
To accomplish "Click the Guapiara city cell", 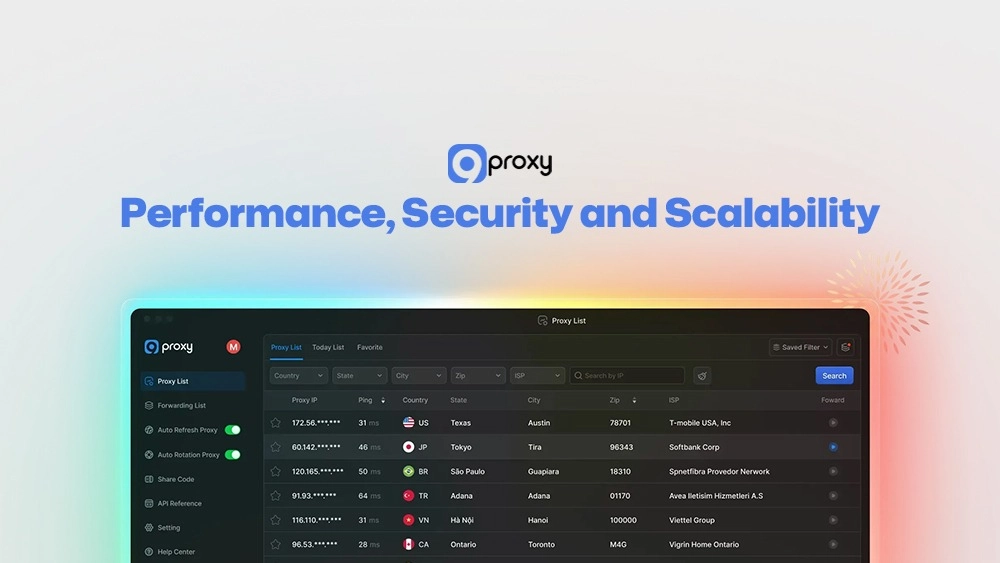I will [543, 472].
